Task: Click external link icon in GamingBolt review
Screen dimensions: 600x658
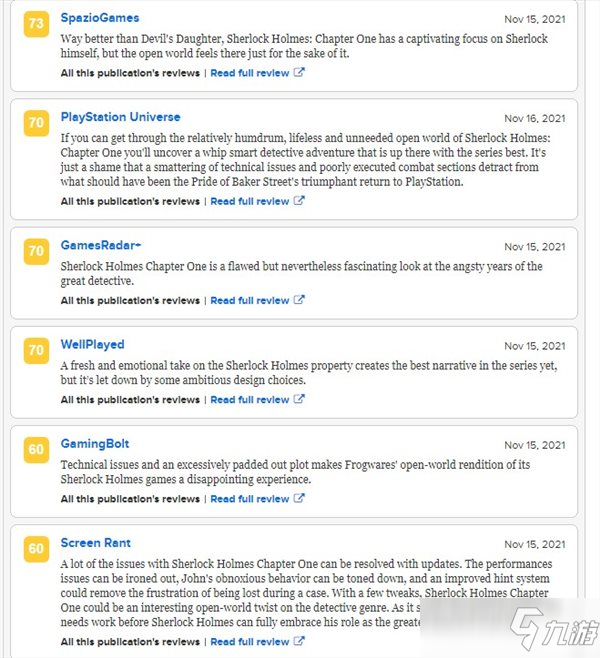Action: coord(299,498)
